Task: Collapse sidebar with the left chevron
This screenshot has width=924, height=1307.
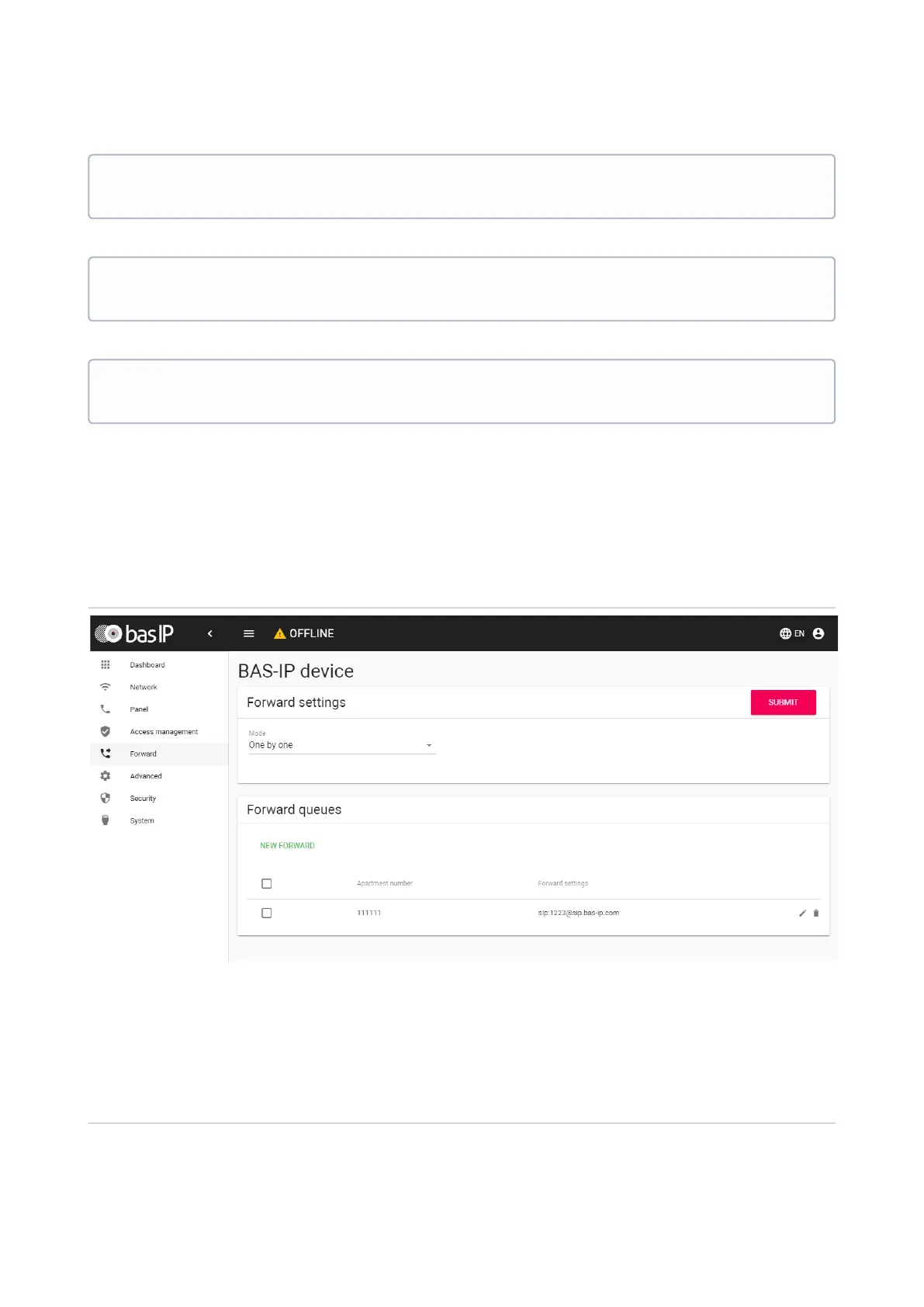Action: point(209,633)
